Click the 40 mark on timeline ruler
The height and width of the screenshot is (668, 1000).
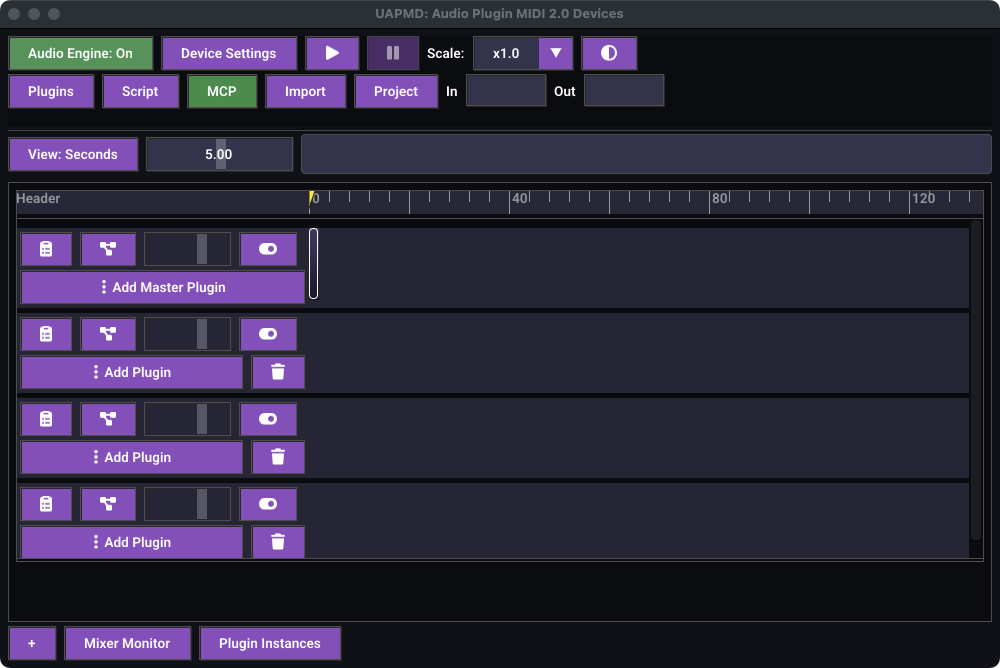click(x=520, y=198)
